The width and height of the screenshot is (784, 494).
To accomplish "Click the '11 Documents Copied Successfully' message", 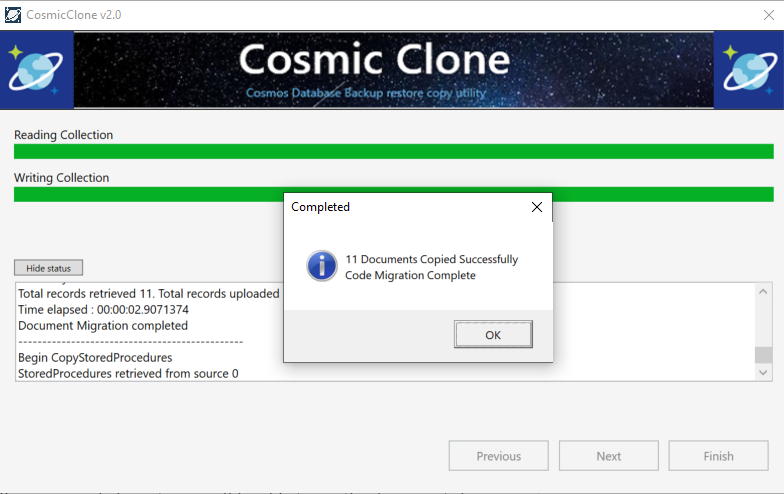I will (432, 259).
